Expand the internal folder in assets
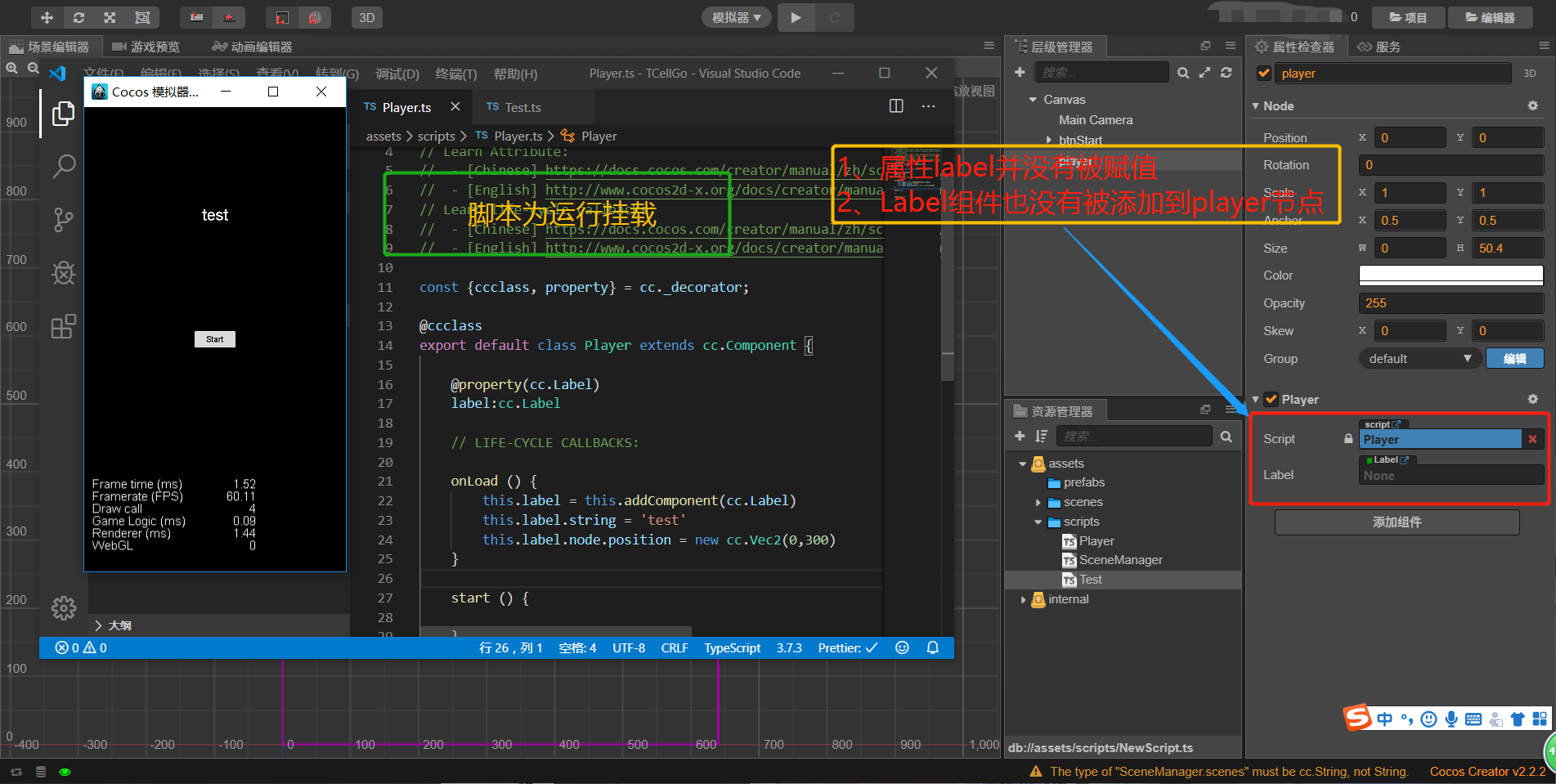Screen dimensions: 1556x784 tap(1023, 600)
